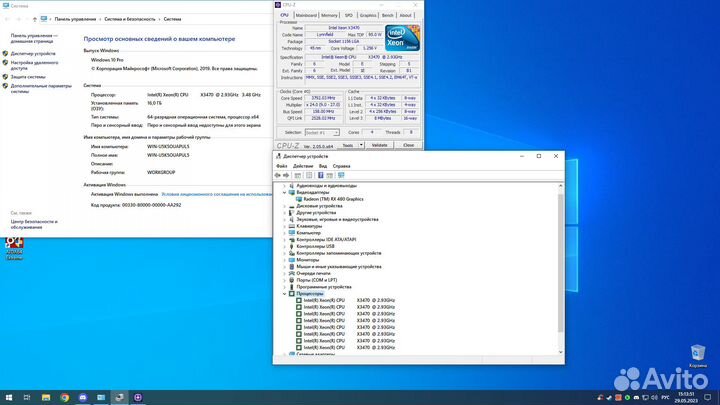Open the Вид menu in Device Manager

[323, 166]
